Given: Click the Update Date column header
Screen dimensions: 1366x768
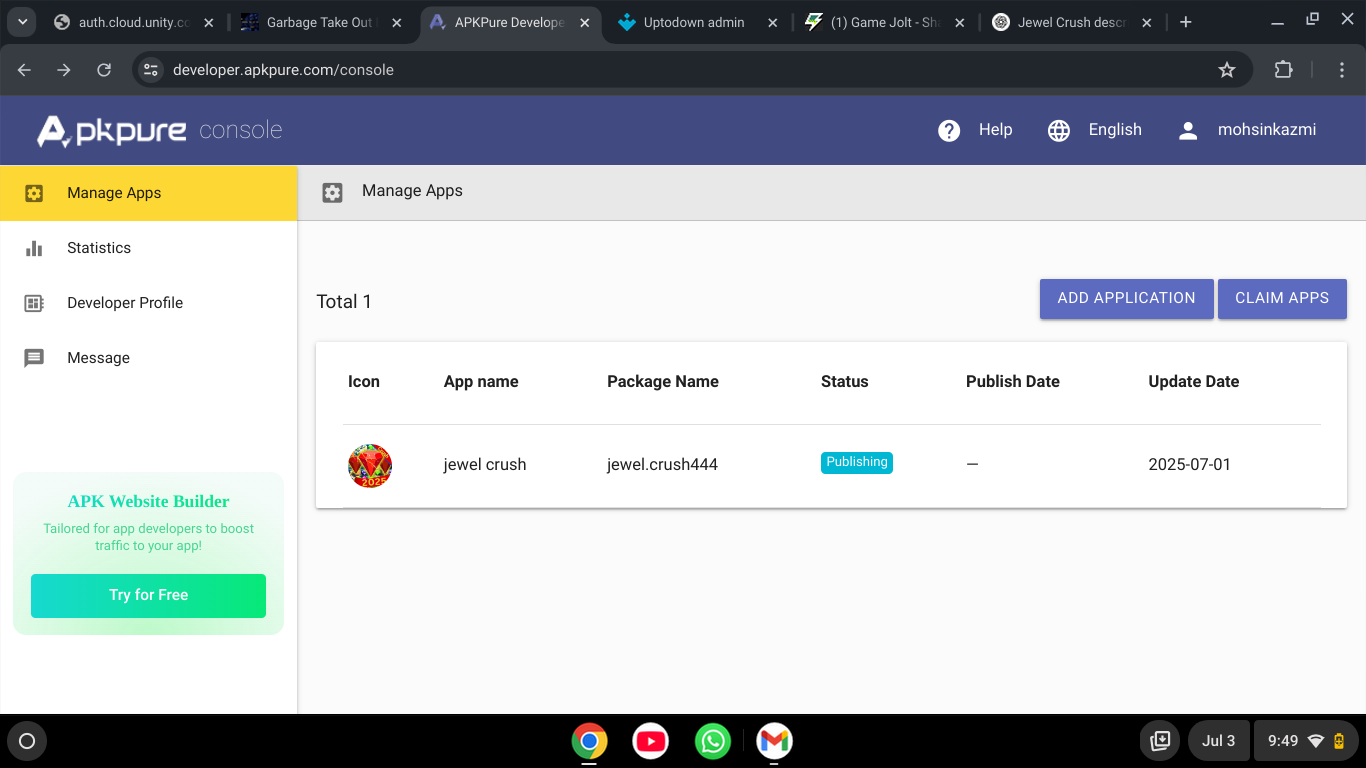Looking at the screenshot, I should [x=1194, y=382].
